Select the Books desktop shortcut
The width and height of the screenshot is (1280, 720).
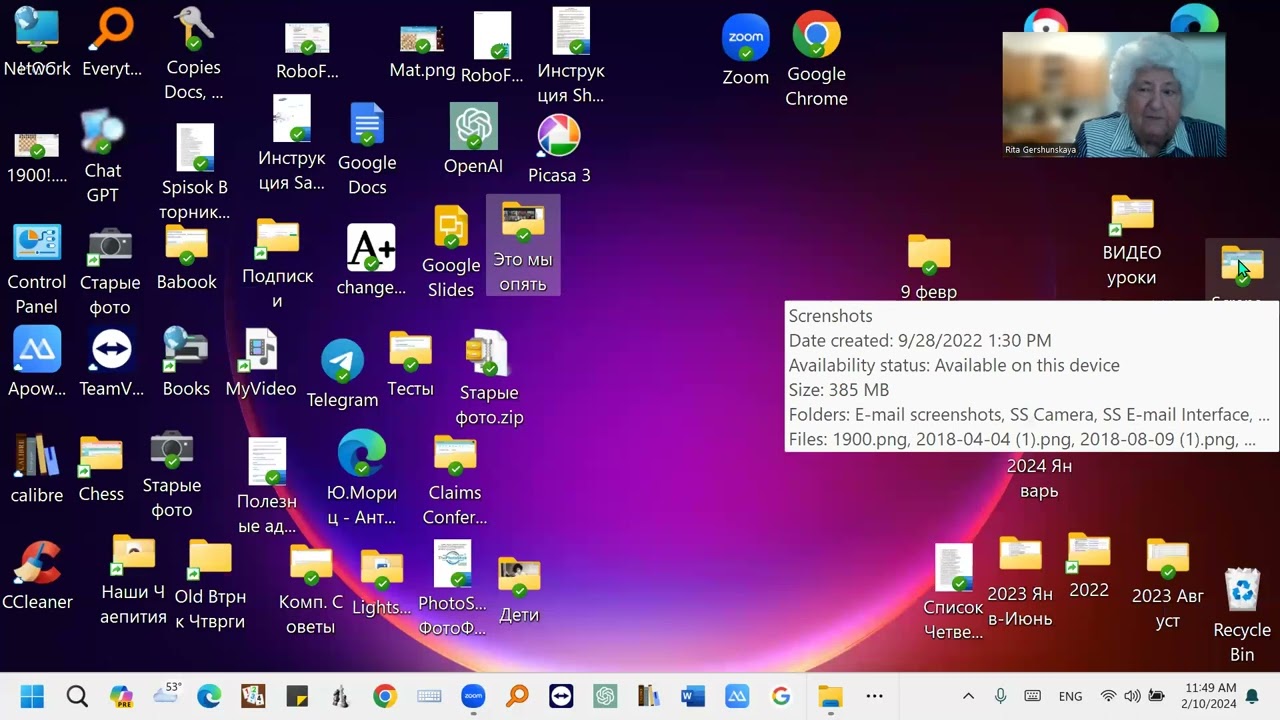(186, 362)
